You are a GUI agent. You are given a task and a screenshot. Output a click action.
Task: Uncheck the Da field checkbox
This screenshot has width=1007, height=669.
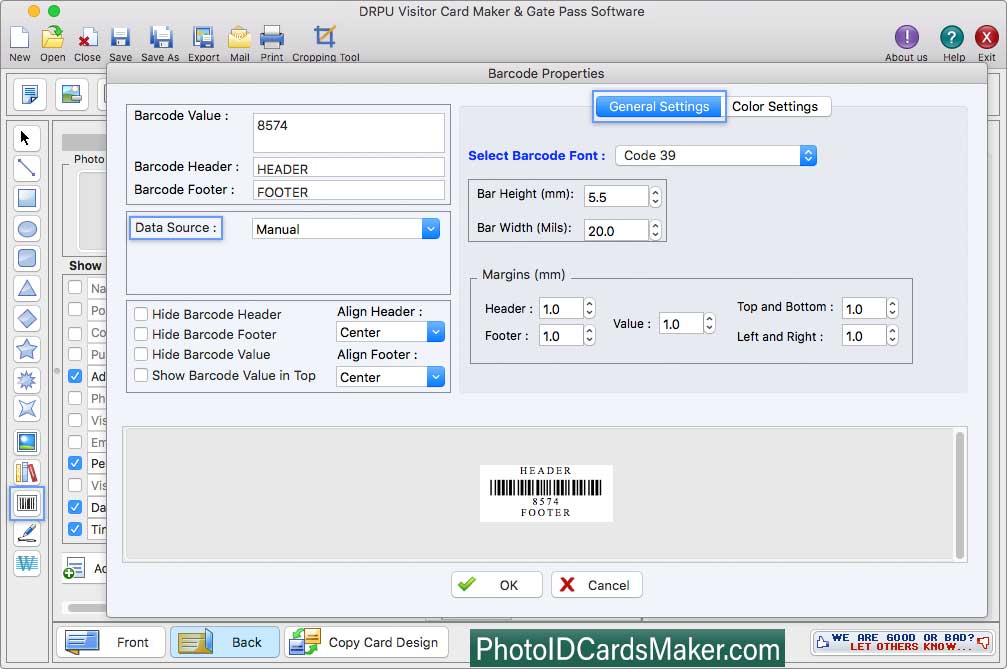click(75, 507)
